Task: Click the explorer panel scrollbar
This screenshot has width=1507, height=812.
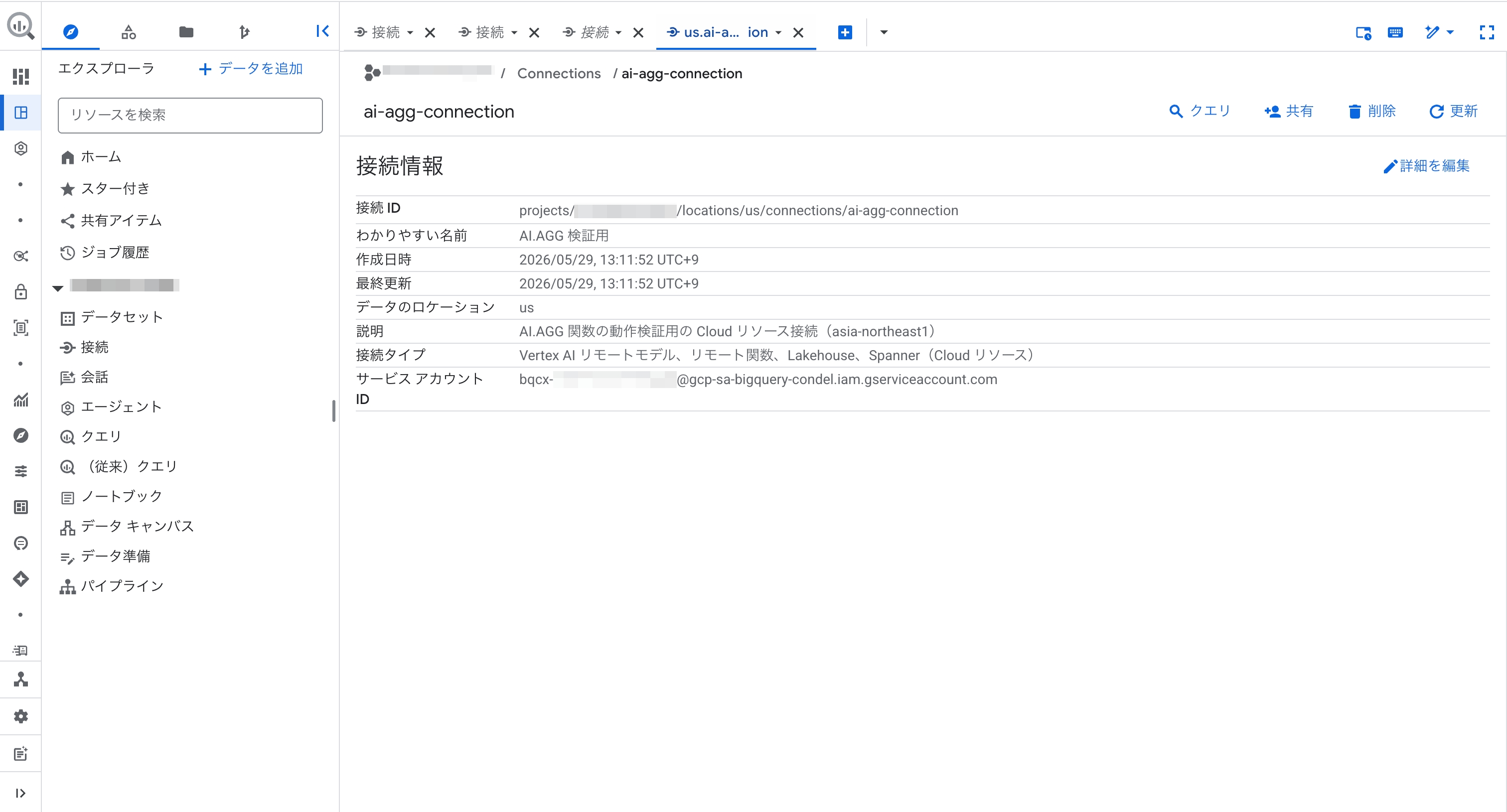Action: click(333, 410)
